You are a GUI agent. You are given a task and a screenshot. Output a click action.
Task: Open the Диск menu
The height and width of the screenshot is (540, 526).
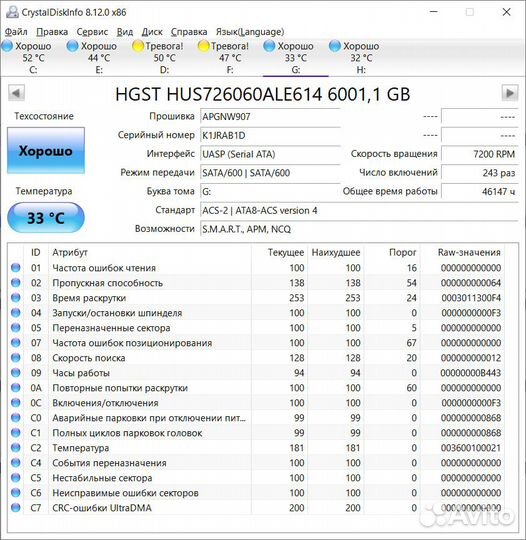coord(152,32)
